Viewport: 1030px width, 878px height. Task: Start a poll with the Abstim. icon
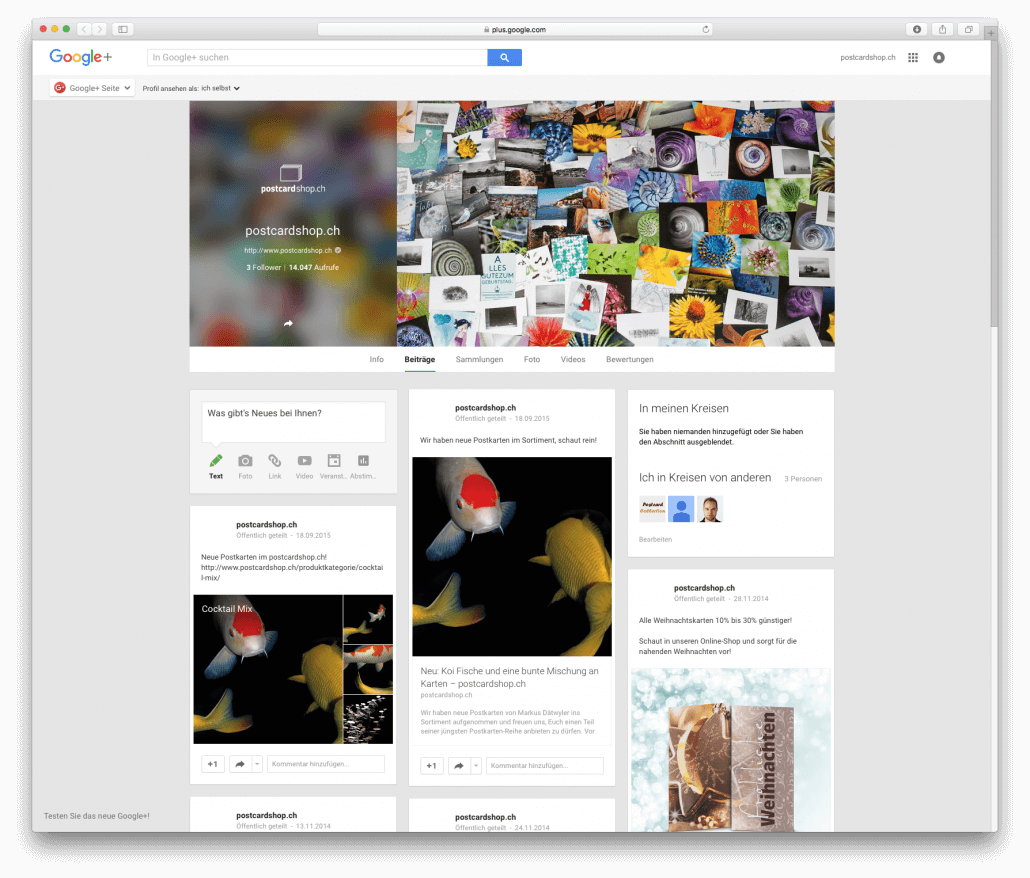363,460
